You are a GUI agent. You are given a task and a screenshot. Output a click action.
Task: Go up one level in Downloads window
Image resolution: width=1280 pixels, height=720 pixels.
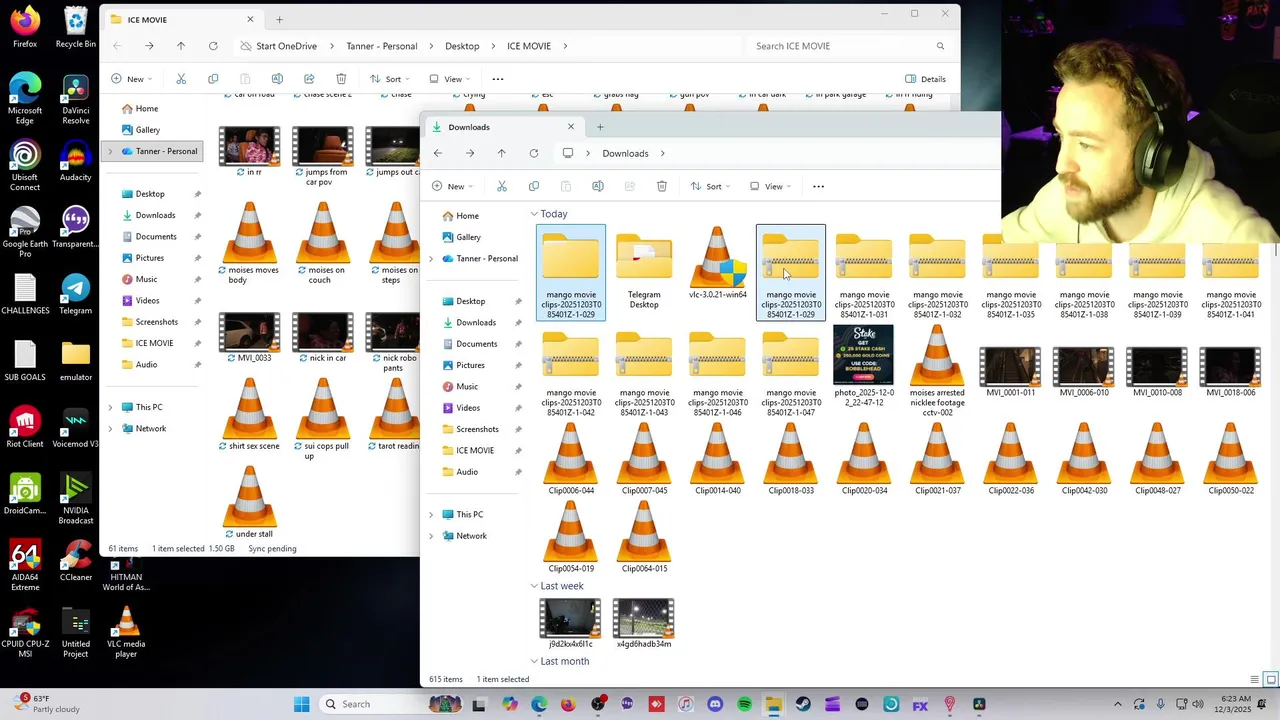(x=502, y=153)
